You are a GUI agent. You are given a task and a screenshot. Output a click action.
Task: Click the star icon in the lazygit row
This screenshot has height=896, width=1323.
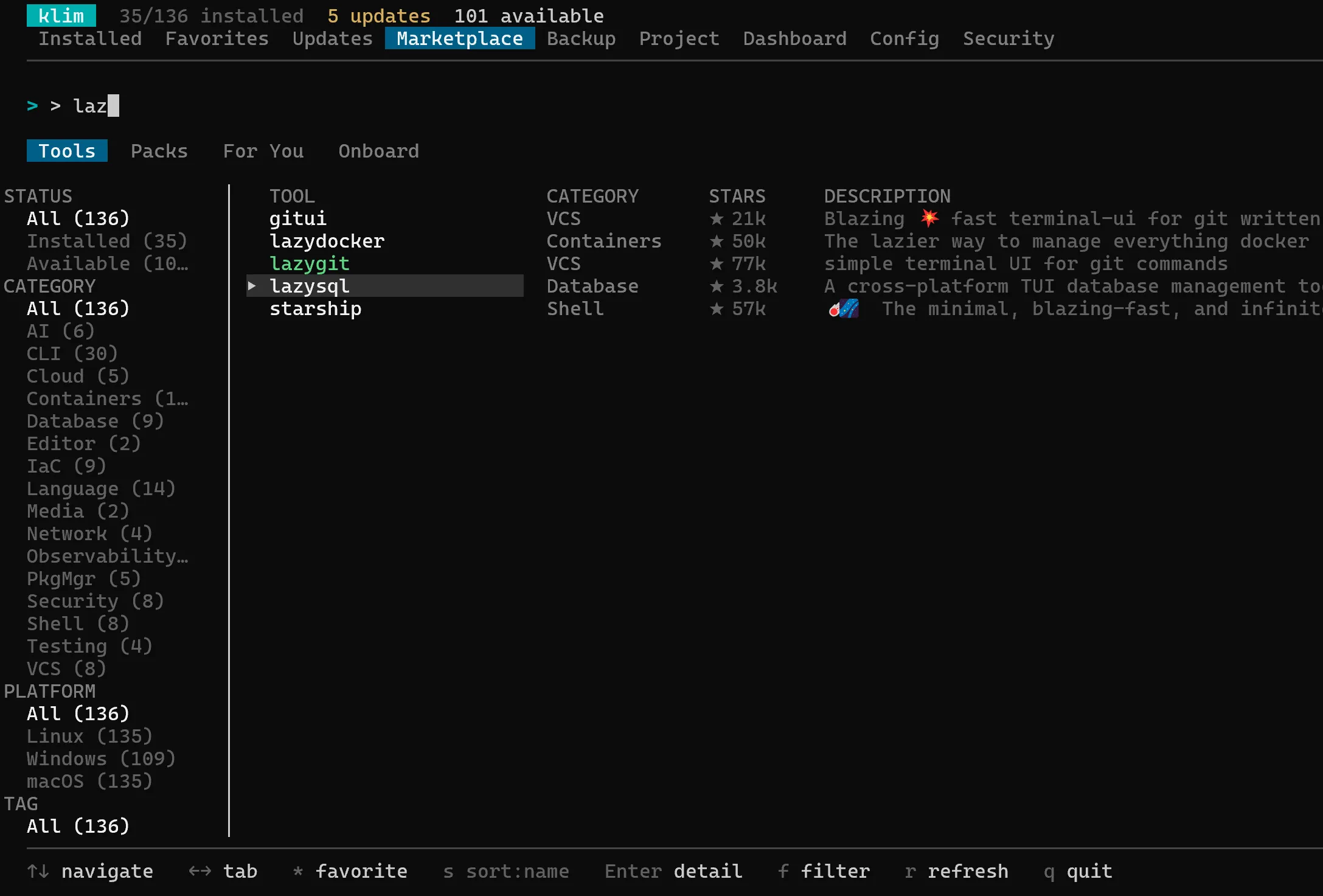[717, 264]
